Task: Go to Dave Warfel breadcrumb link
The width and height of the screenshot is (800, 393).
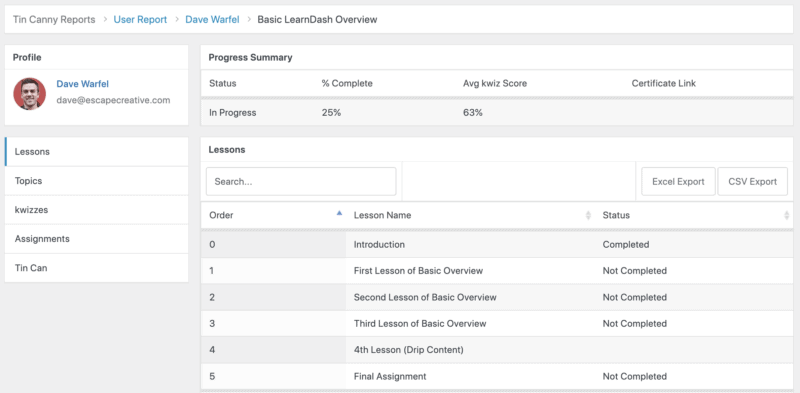Action: (x=212, y=19)
